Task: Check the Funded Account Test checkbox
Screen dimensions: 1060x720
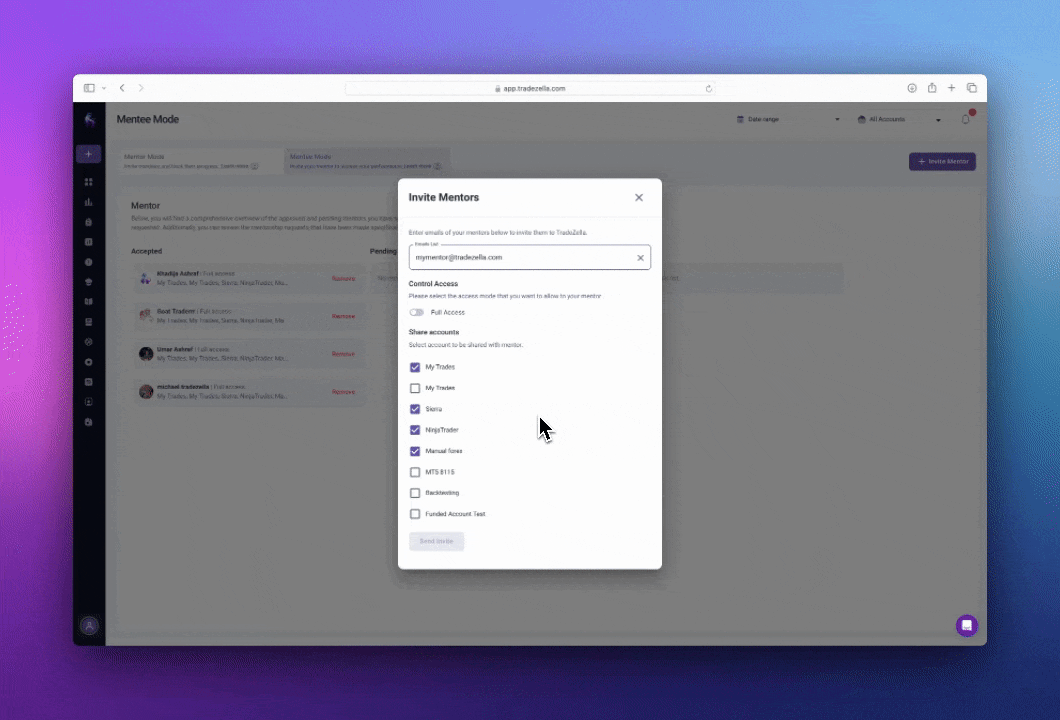Action: tap(415, 514)
